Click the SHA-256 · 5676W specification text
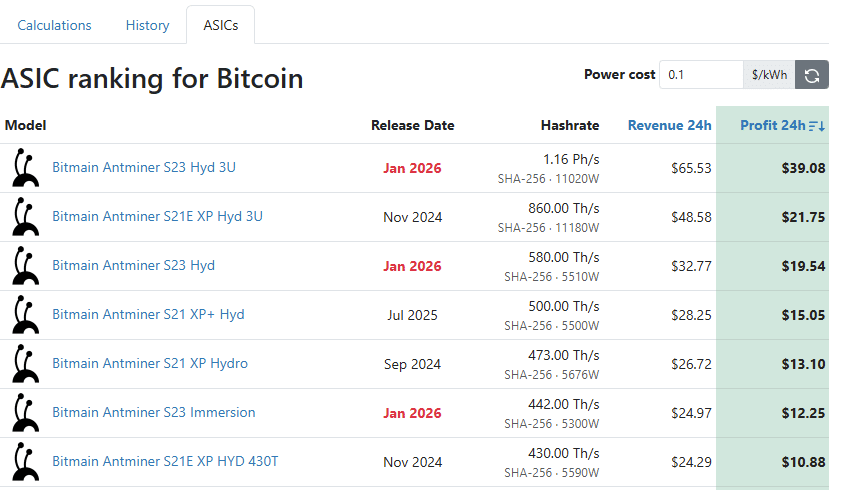 coord(551,375)
